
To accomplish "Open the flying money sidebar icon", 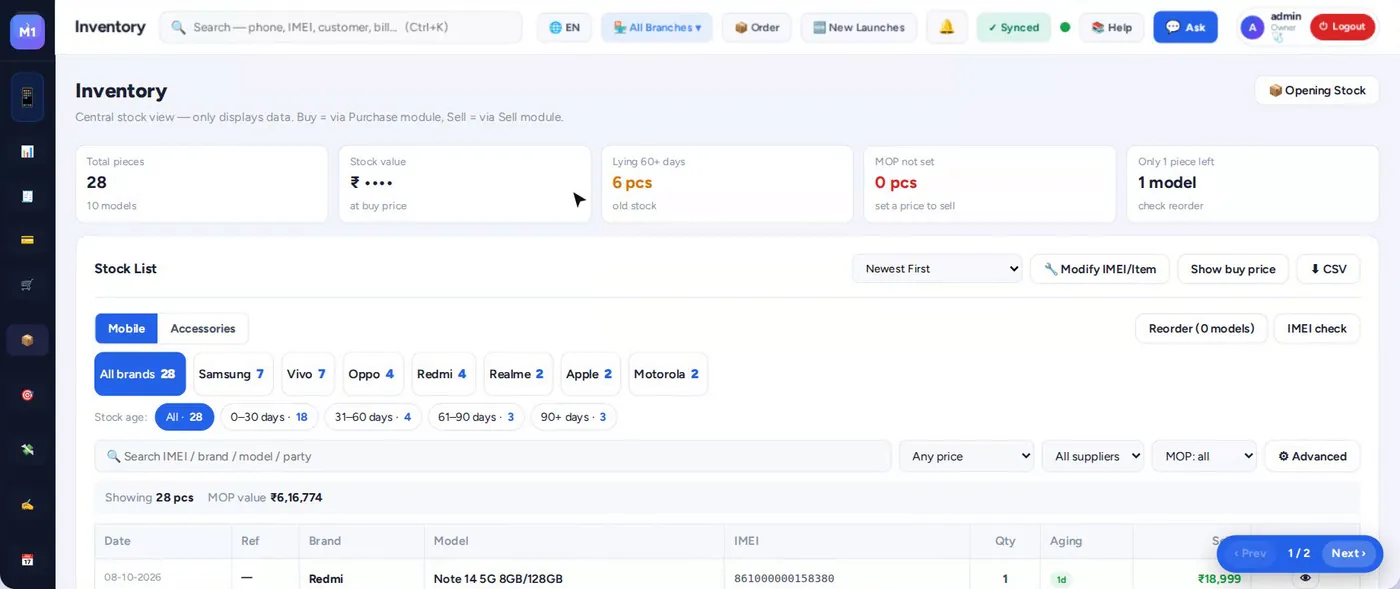I will point(27,450).
